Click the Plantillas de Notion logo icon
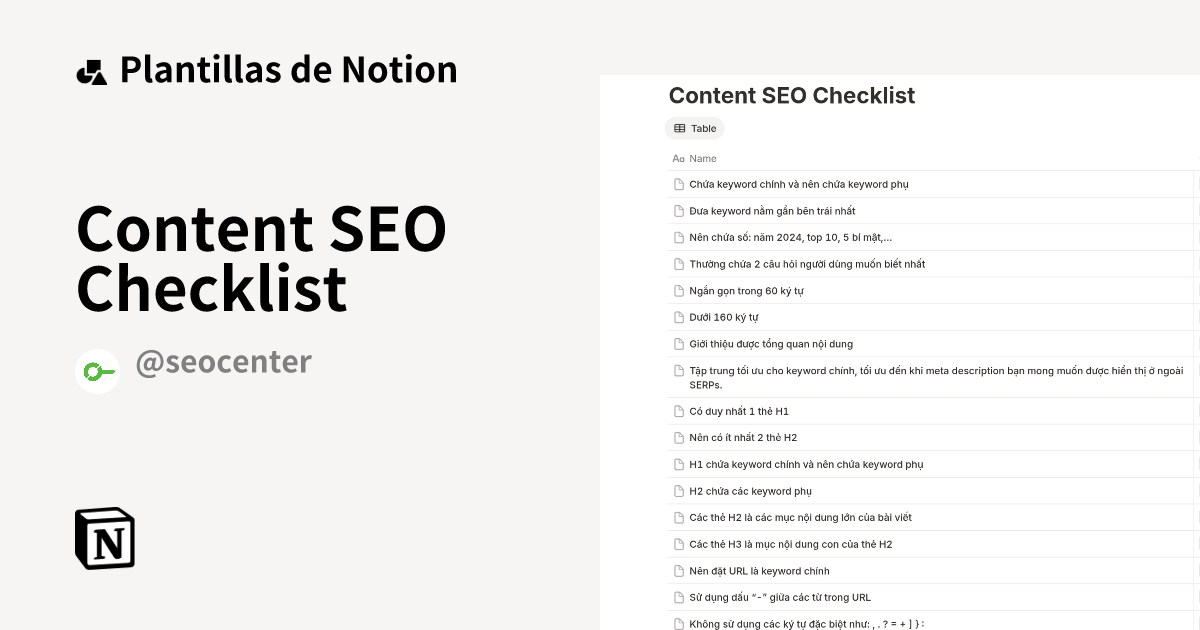Image resolution: width=1200 pixels, height=630 pixels. [x=93, y=70]
